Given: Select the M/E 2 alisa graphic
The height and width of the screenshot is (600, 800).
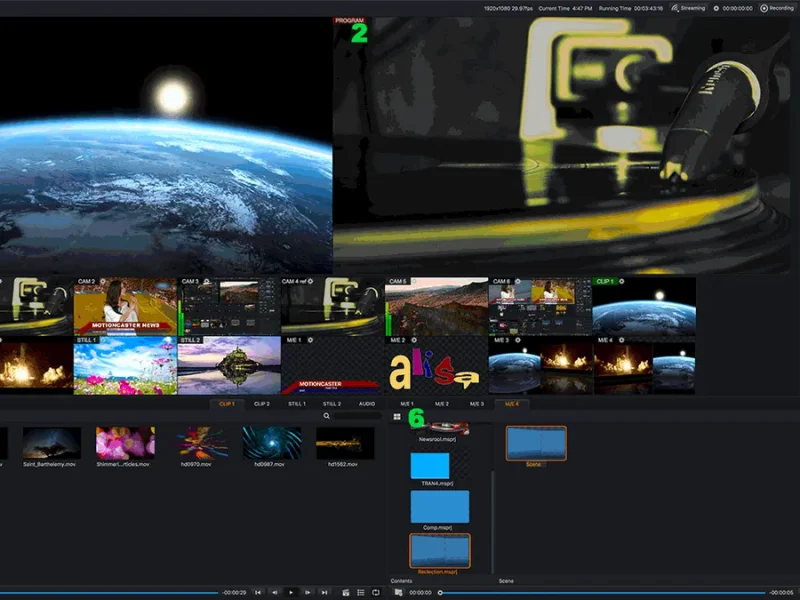Looking at the screenshot, I should [437, 365].
